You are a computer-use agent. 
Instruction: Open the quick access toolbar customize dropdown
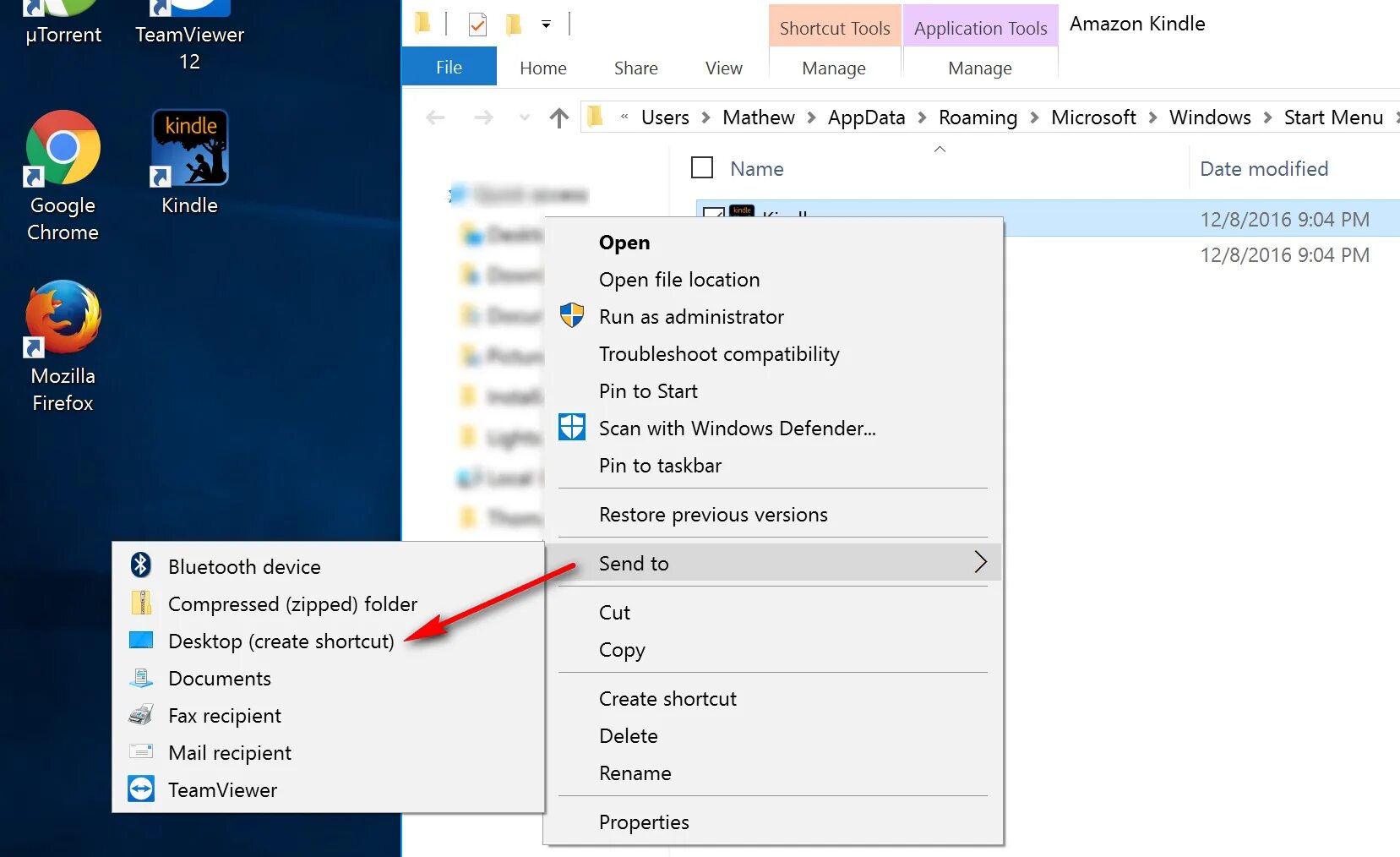tap(546, 25)
